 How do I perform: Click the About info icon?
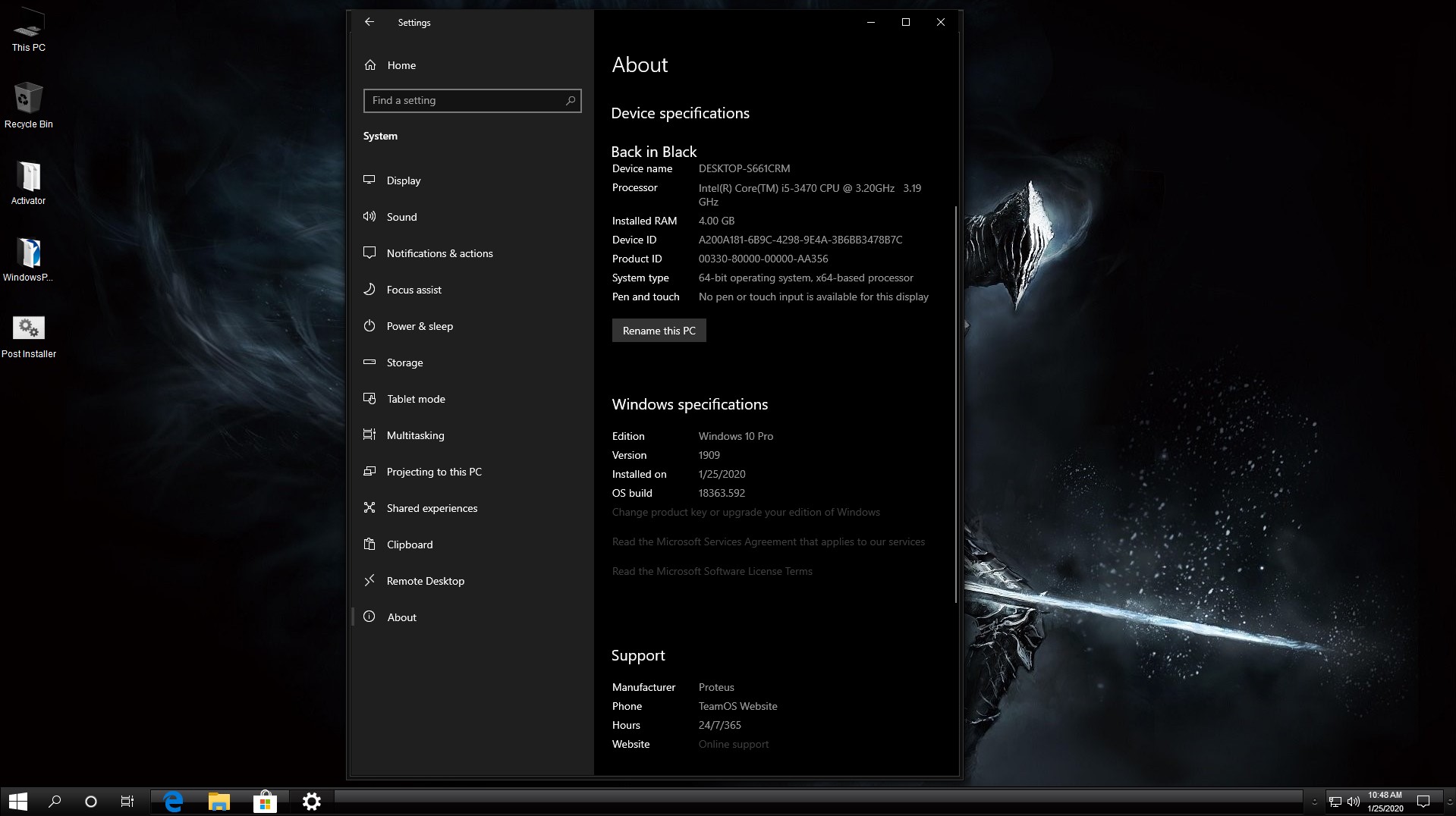(370, 617)
